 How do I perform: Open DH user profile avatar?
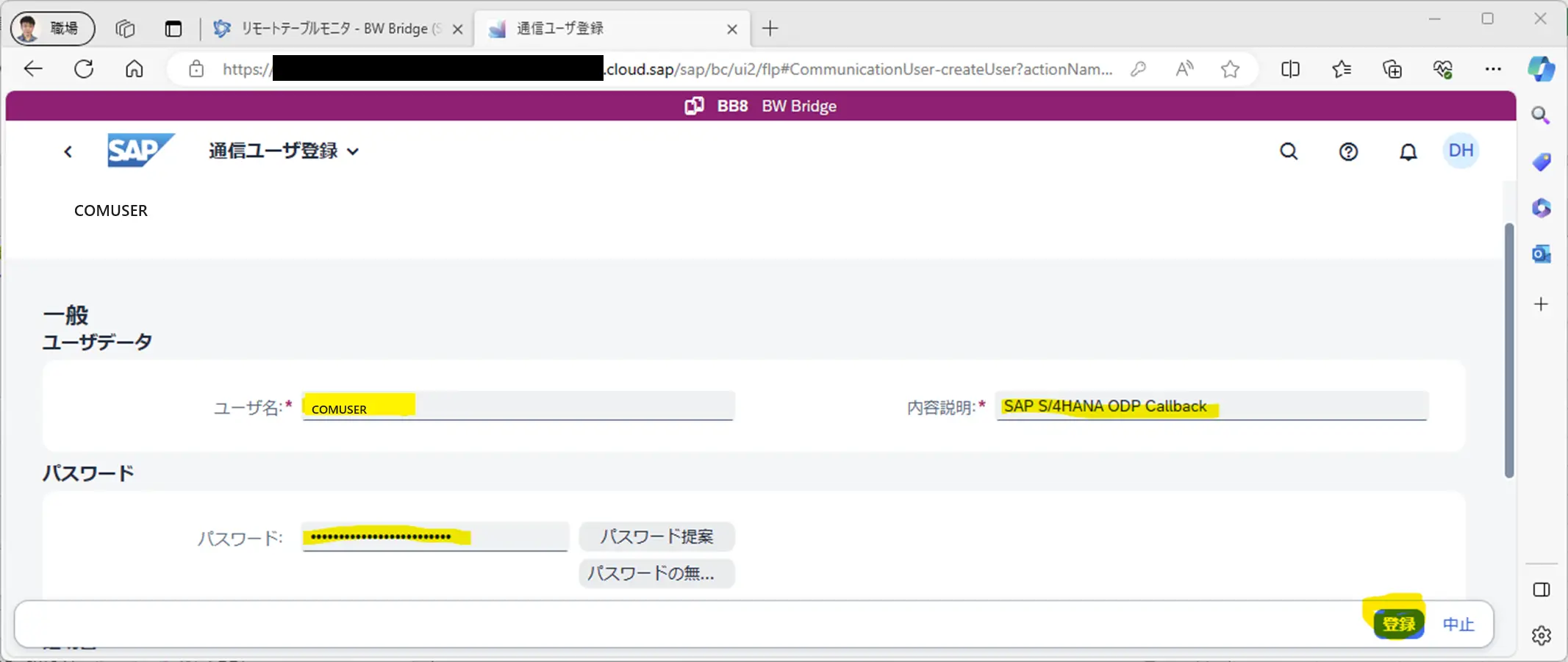(x=1461, y=151)
